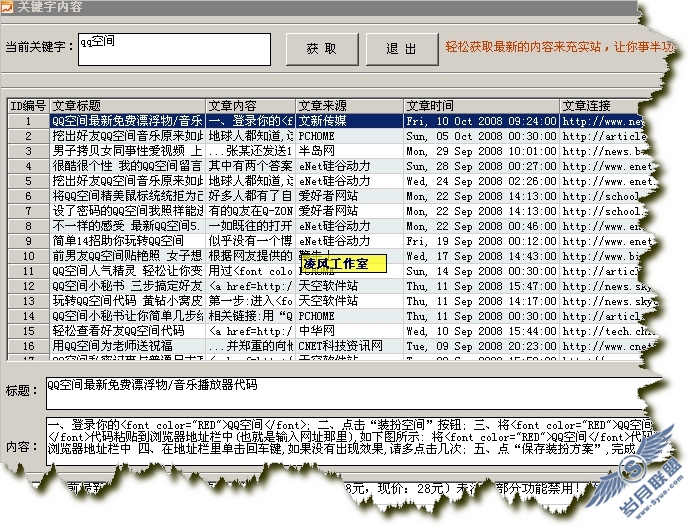Click the 当前关键字 input field
The width and height of the screenshot is (689, 526).
(x=174, y=49)
